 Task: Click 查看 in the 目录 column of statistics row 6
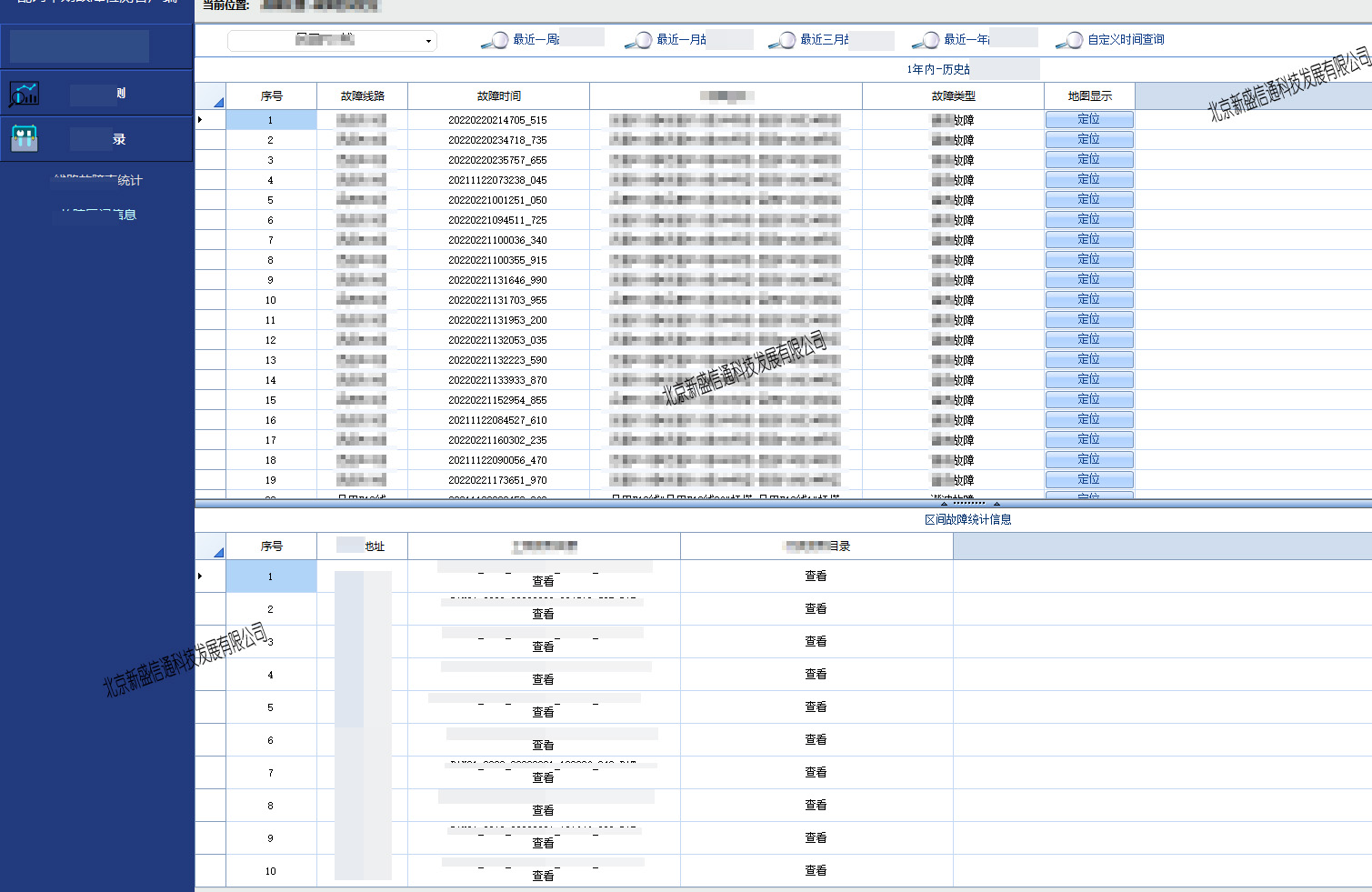(x=816, y=739)
